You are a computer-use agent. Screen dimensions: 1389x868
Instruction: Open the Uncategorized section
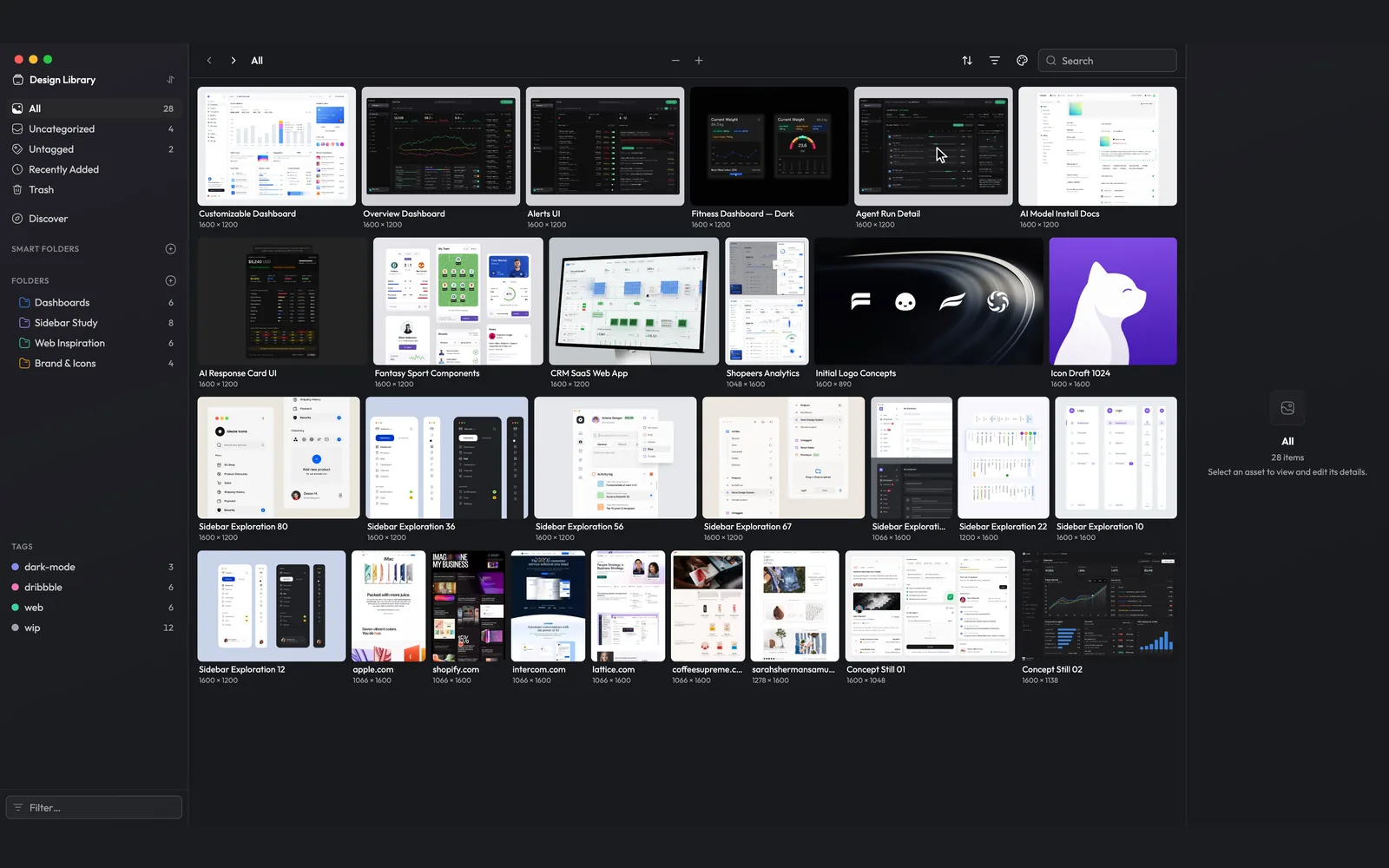click(94, 128)
